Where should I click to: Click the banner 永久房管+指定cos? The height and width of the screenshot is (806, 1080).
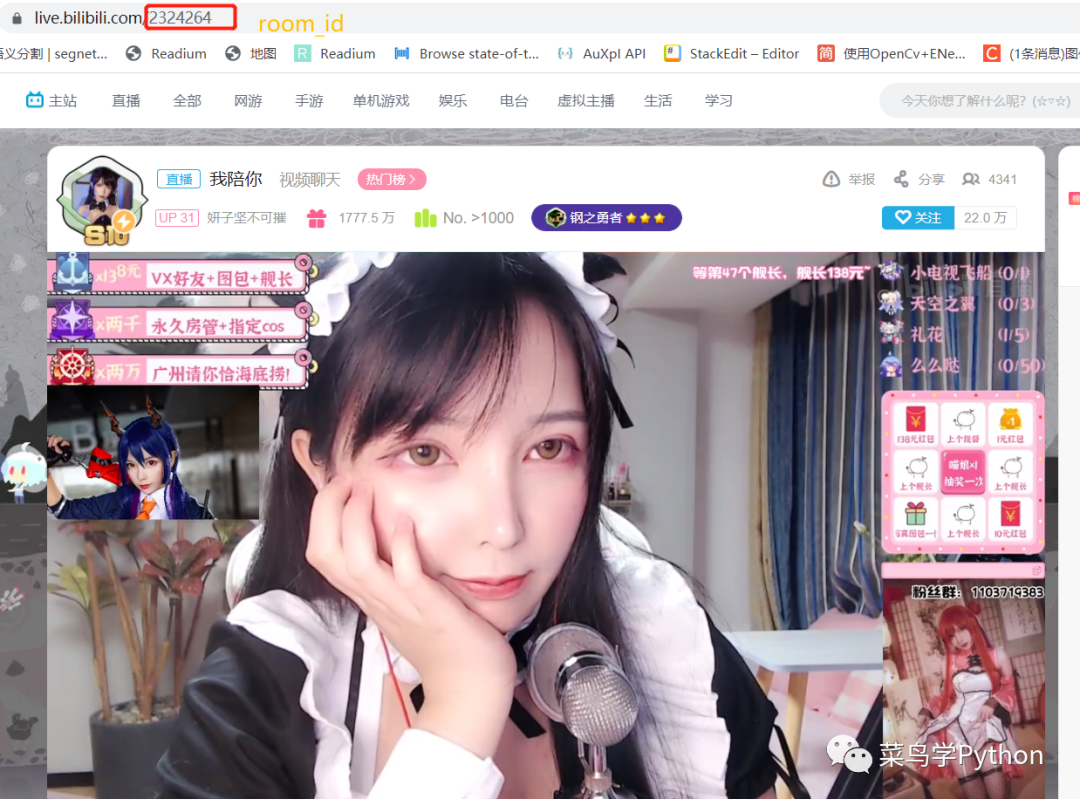(x=178, y=322)
